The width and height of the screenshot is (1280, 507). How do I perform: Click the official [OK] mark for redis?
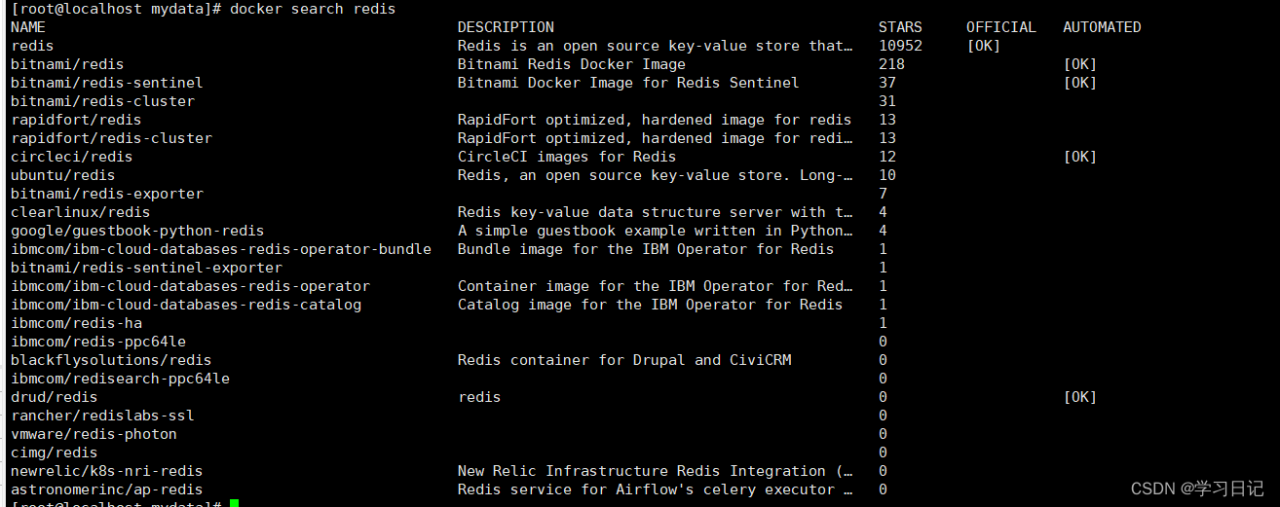(984, 46)
